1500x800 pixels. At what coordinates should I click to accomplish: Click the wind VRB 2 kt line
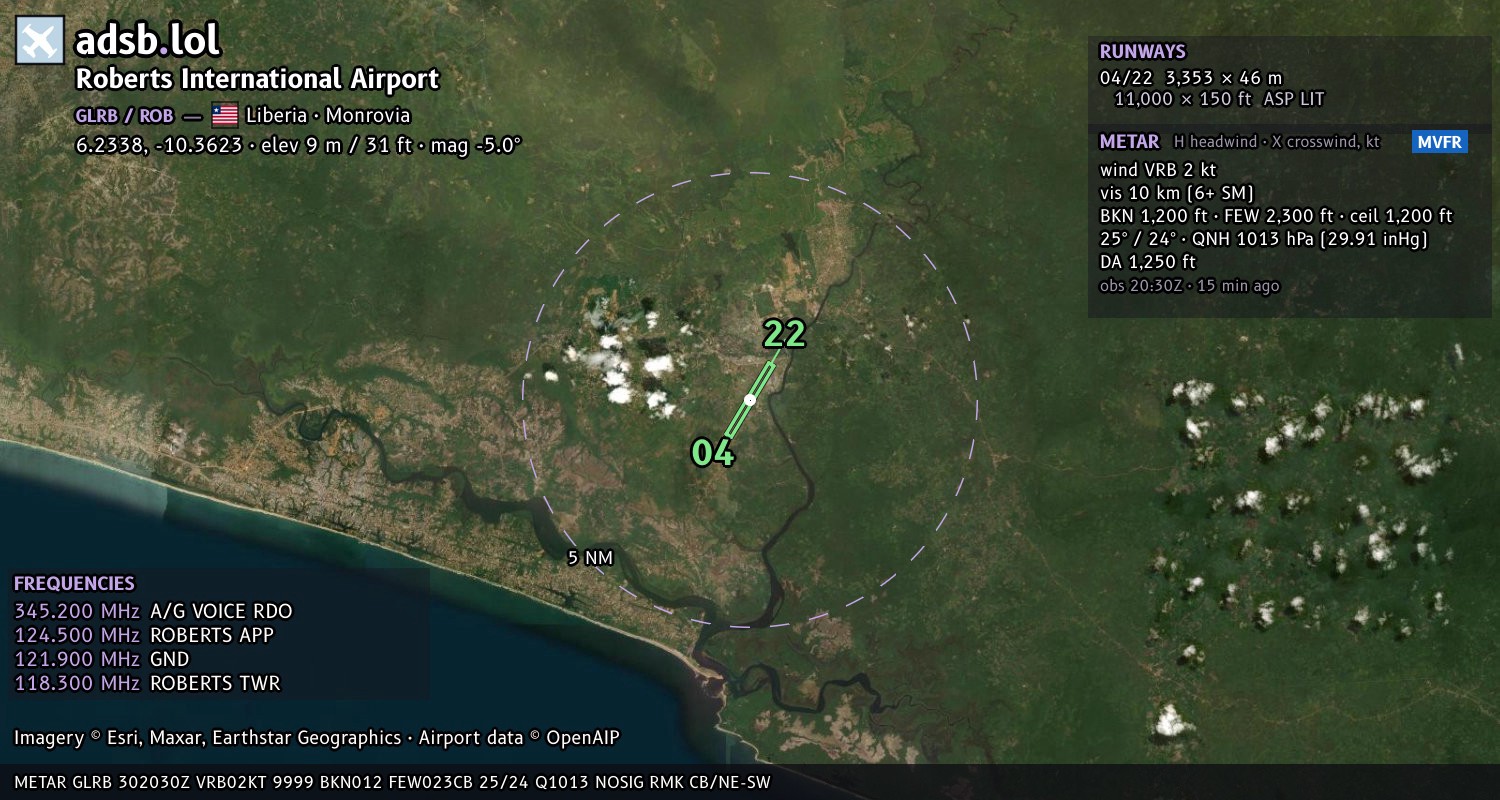1158,170
